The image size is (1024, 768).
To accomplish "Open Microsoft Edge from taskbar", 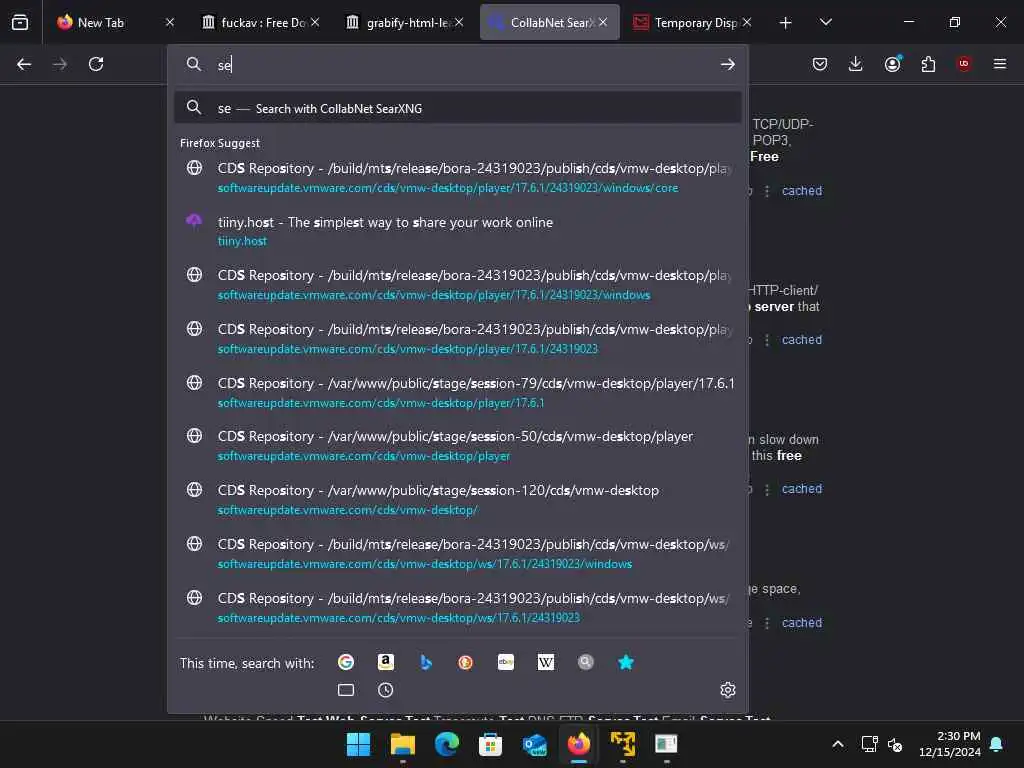I will click(447, 744).
